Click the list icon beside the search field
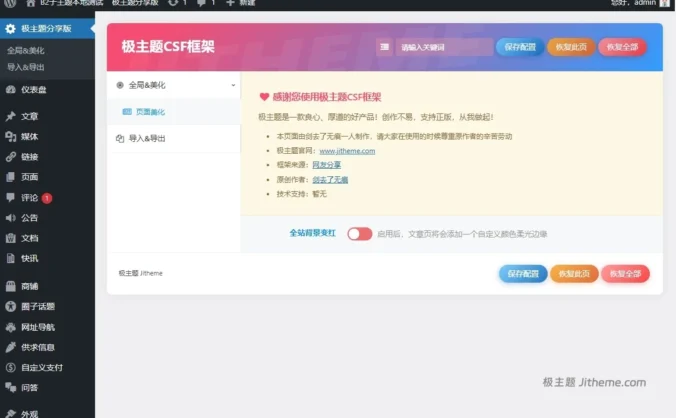676x418 pixels. 385,47
